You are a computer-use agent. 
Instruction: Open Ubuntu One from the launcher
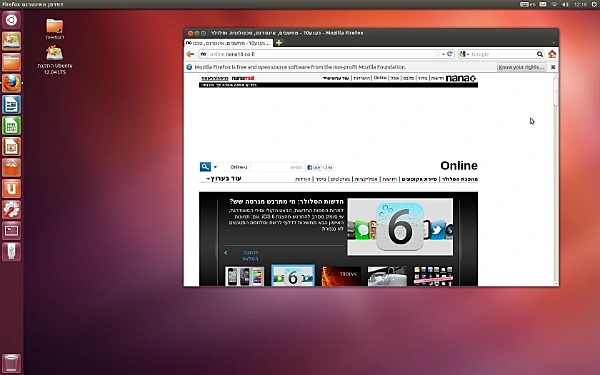[x=11, y=189]
